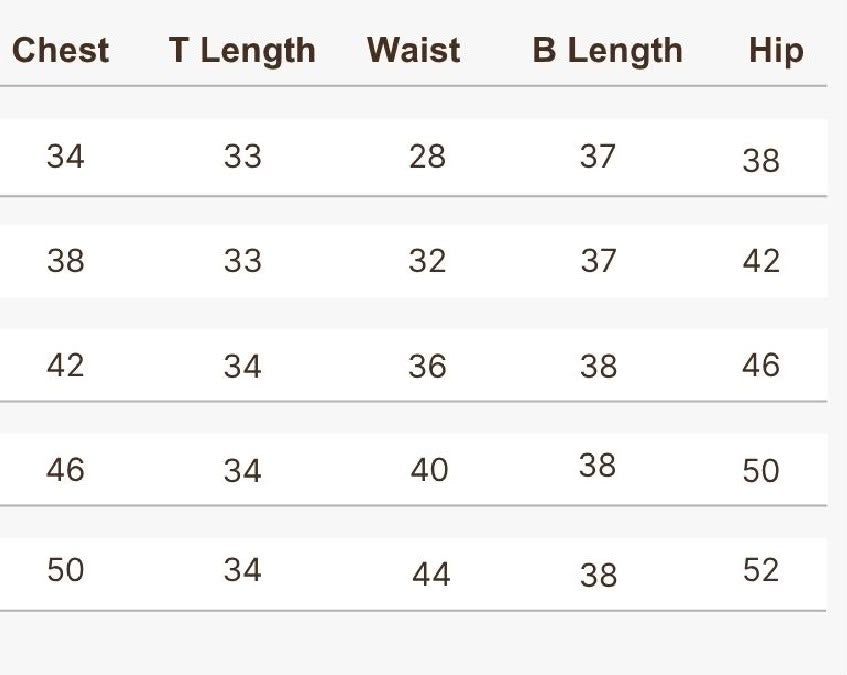Click the Waist column header
This screenshot has width=847, height=675.
(x=414, y=51)
